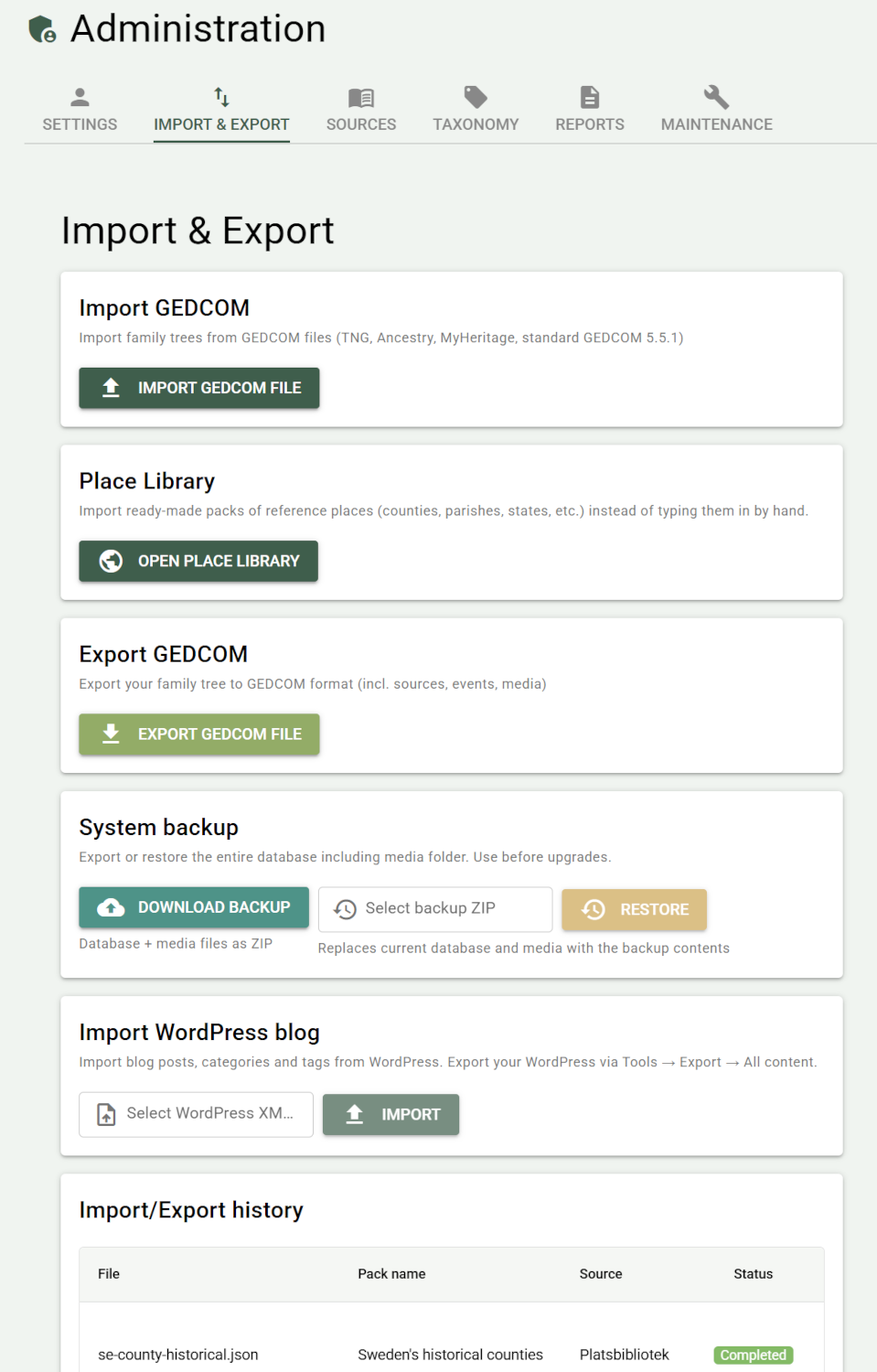The width and height of the screenshot is (877, 1372).
Task: Click the Completed status badge
Action: pos(754,1356)
